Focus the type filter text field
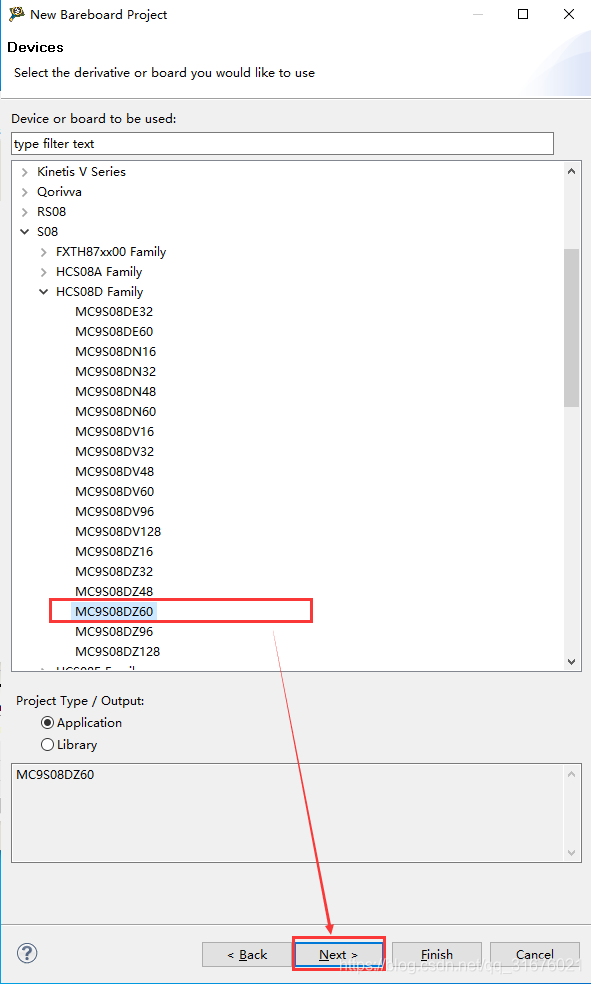Viewport: 591px width, 984px height. (x=282, y=144)
